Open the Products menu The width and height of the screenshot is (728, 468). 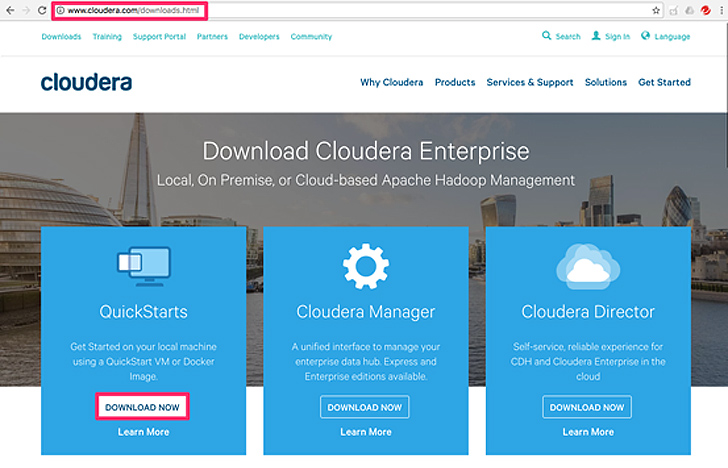[x=455, y=82]
